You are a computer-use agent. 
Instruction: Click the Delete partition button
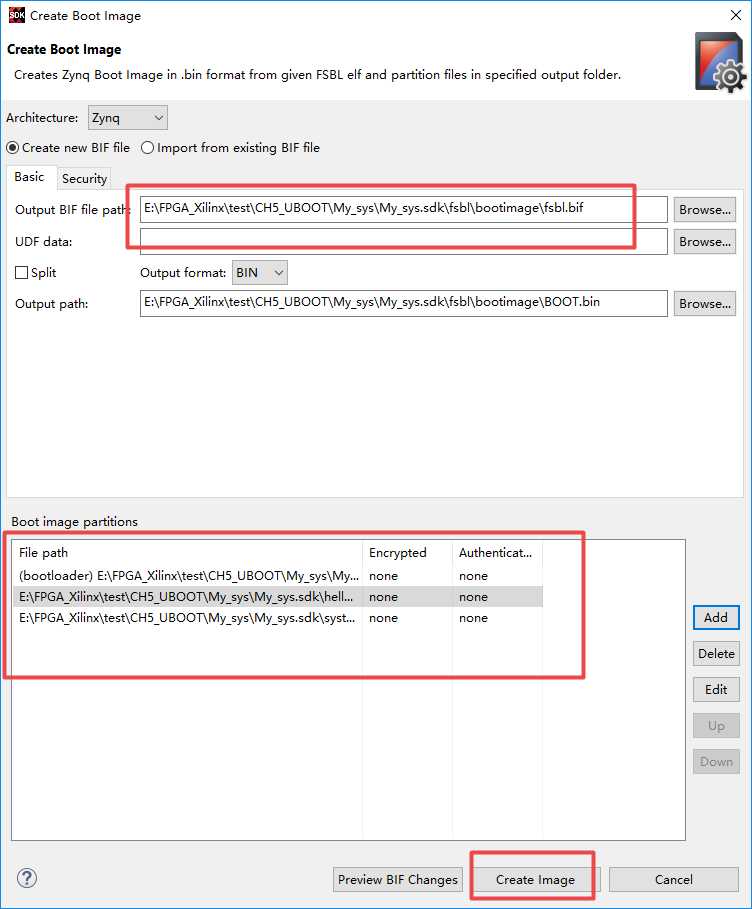click(716, 653)
